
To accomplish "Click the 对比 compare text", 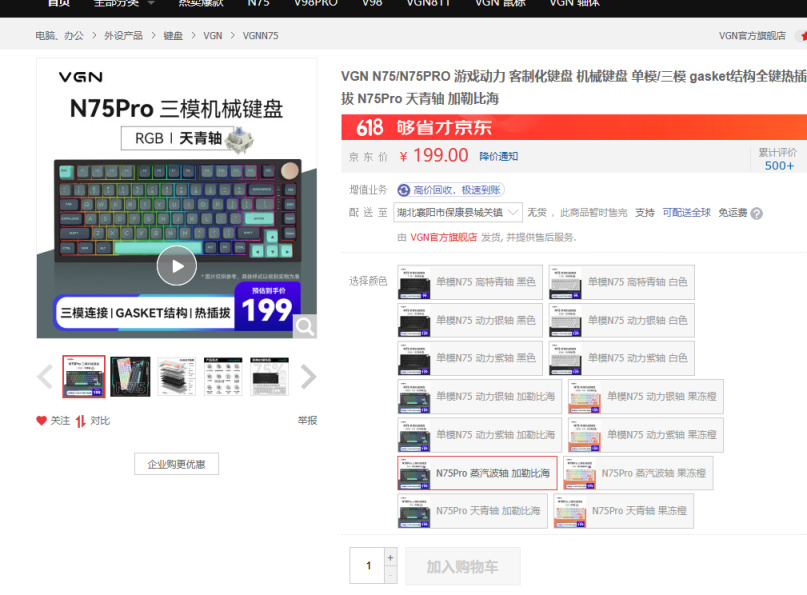I will [100, 421].
